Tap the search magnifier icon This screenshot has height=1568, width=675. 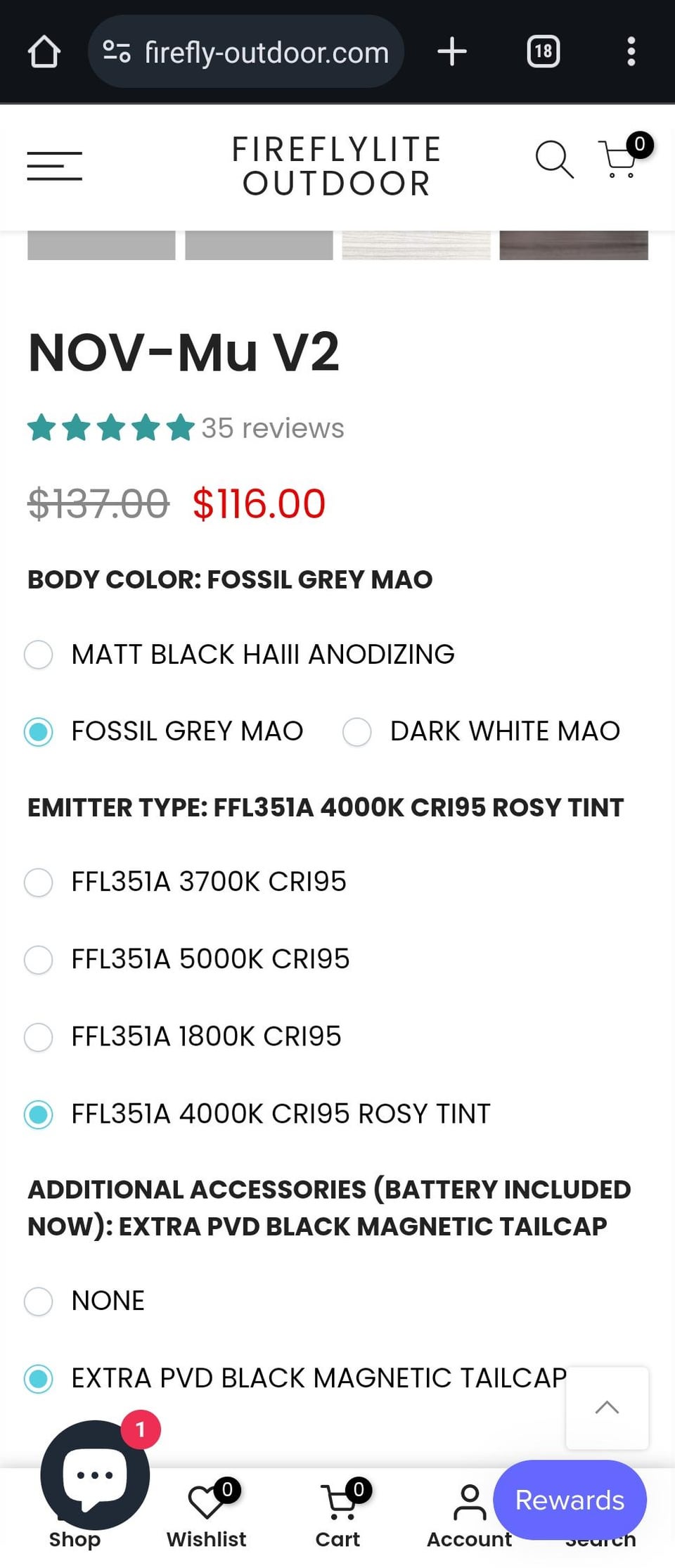[554, 160]
